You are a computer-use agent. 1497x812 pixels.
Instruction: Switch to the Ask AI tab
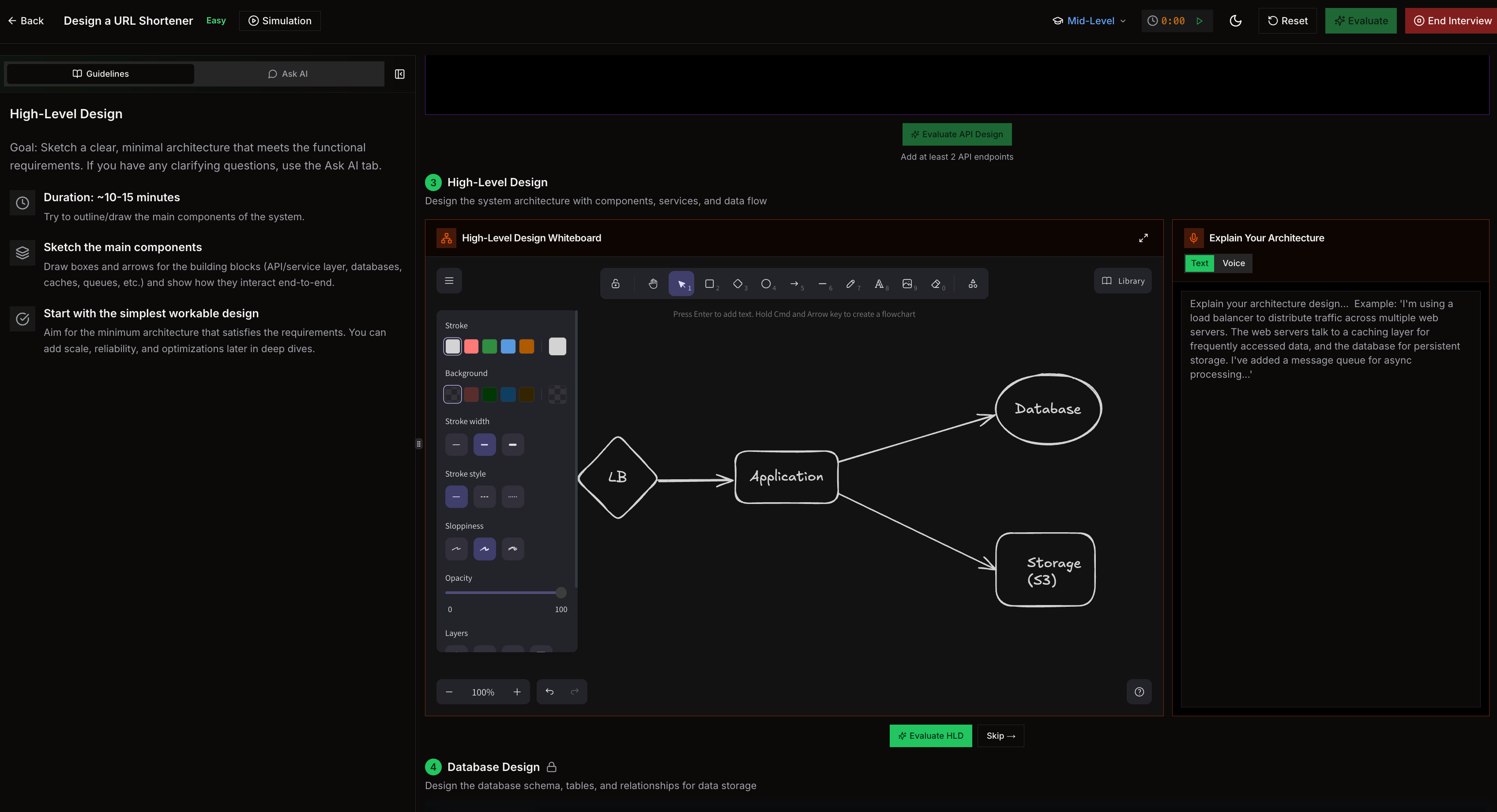point(288,74)
